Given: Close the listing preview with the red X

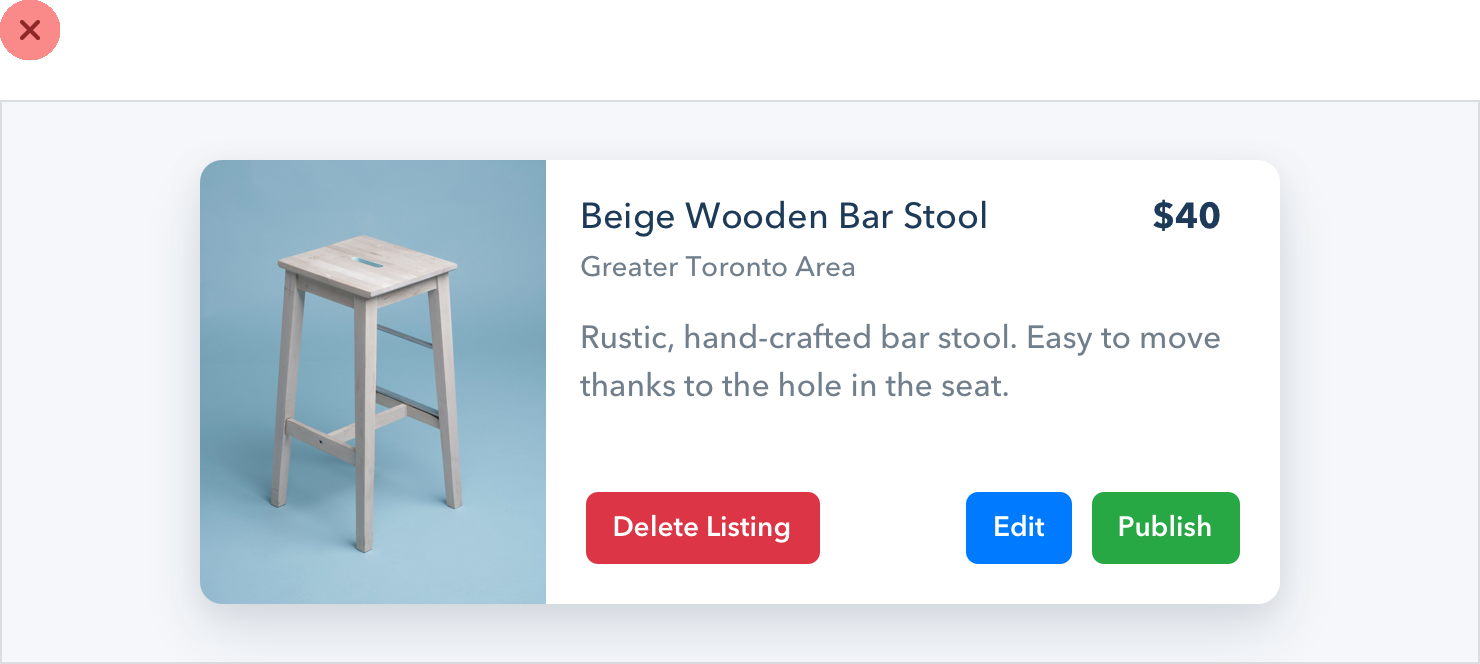Looking at the screenshot, I should pyautogui.click(x=30, y=30).
